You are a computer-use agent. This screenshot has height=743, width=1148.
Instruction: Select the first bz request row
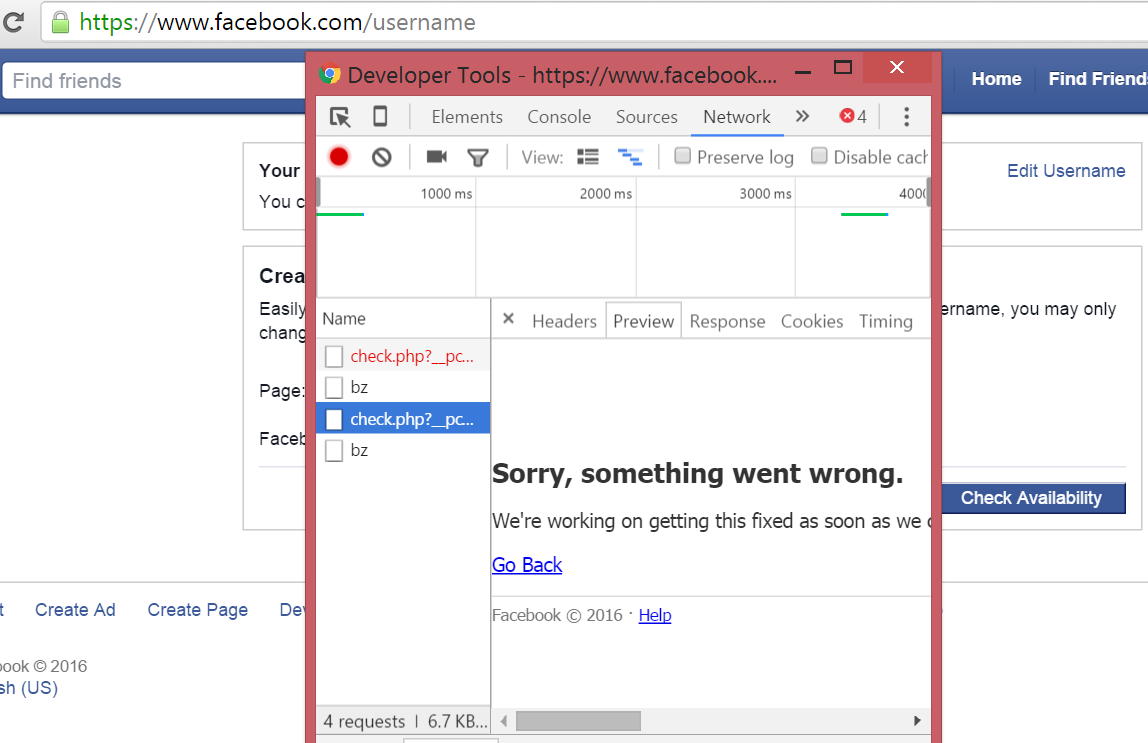[403, 387]
